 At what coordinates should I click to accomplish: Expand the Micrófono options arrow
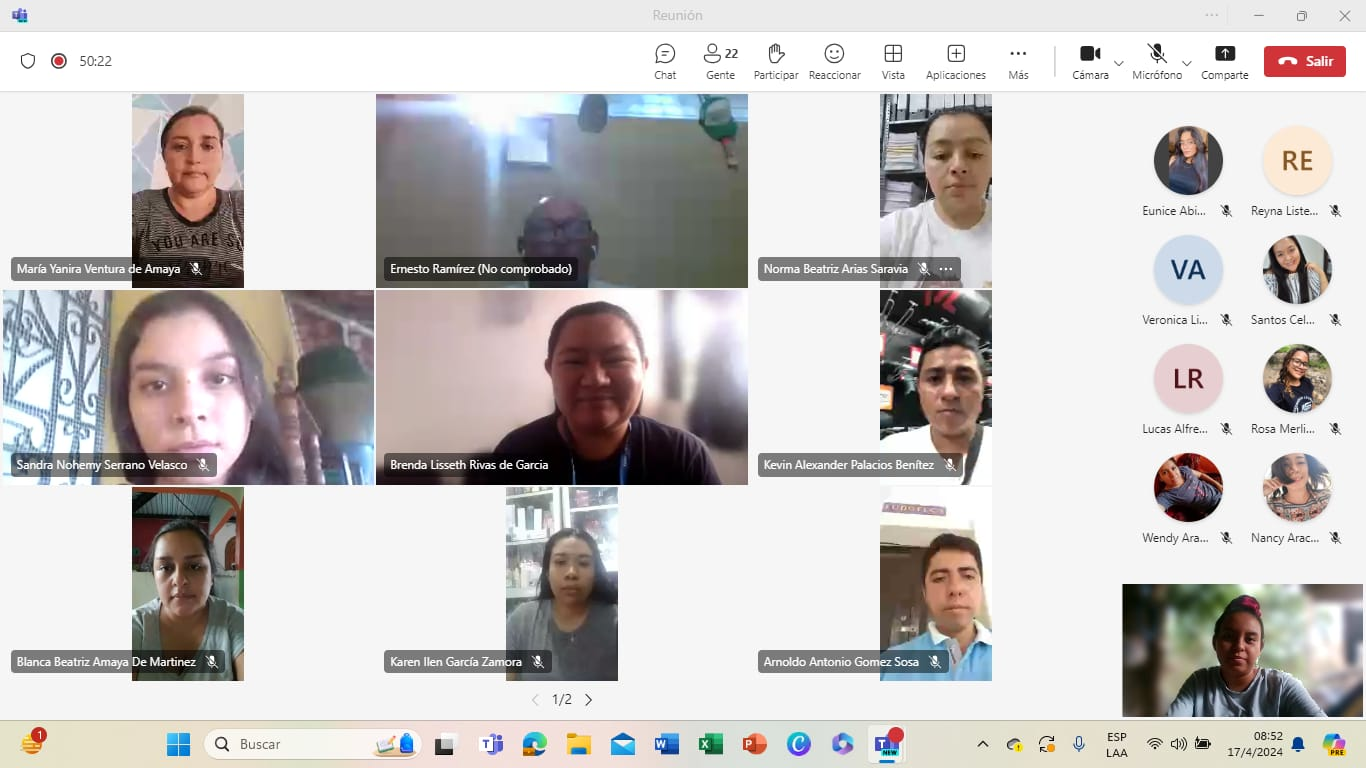coord(1187,63)
